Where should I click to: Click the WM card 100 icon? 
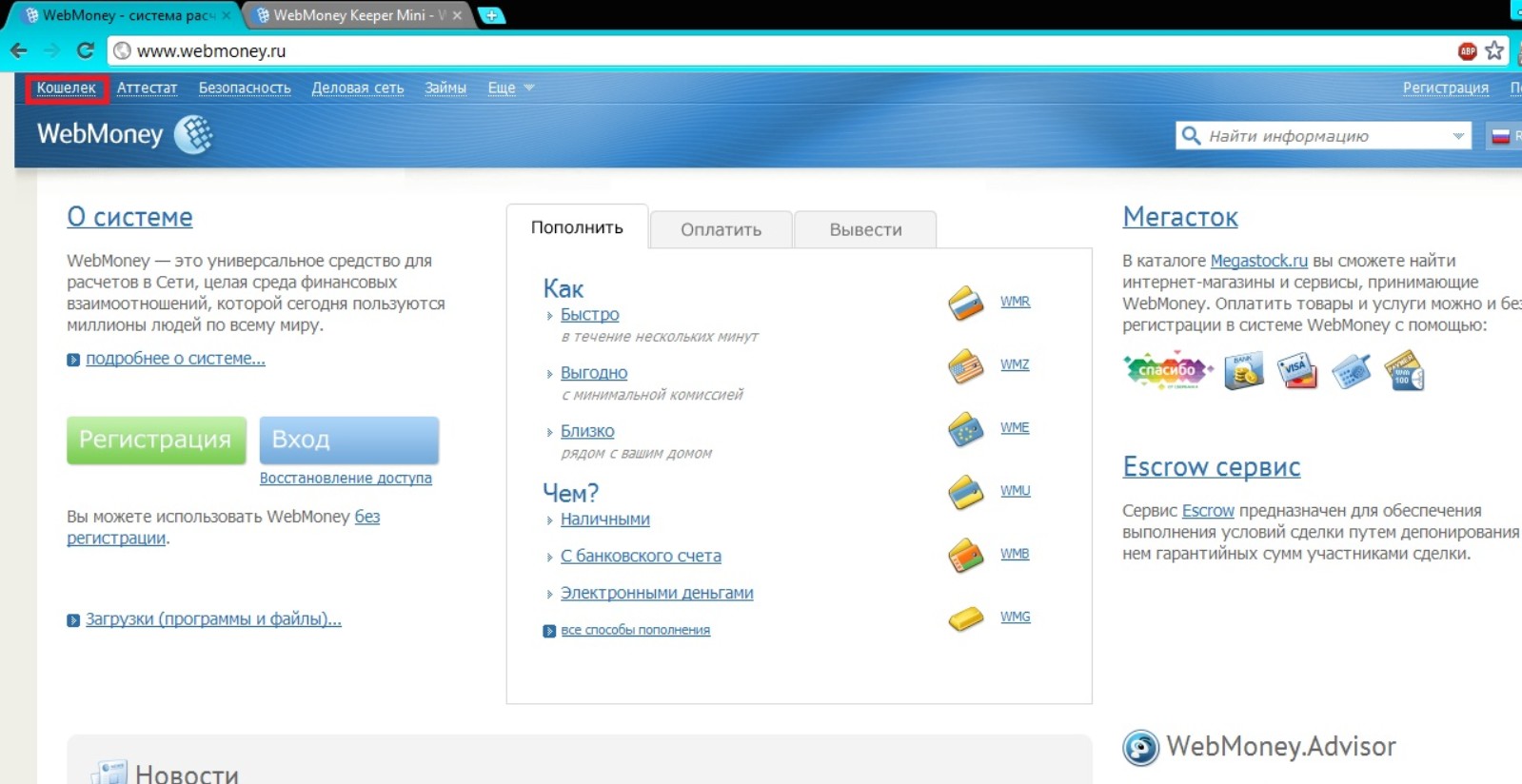click(x=1404, y=371)
